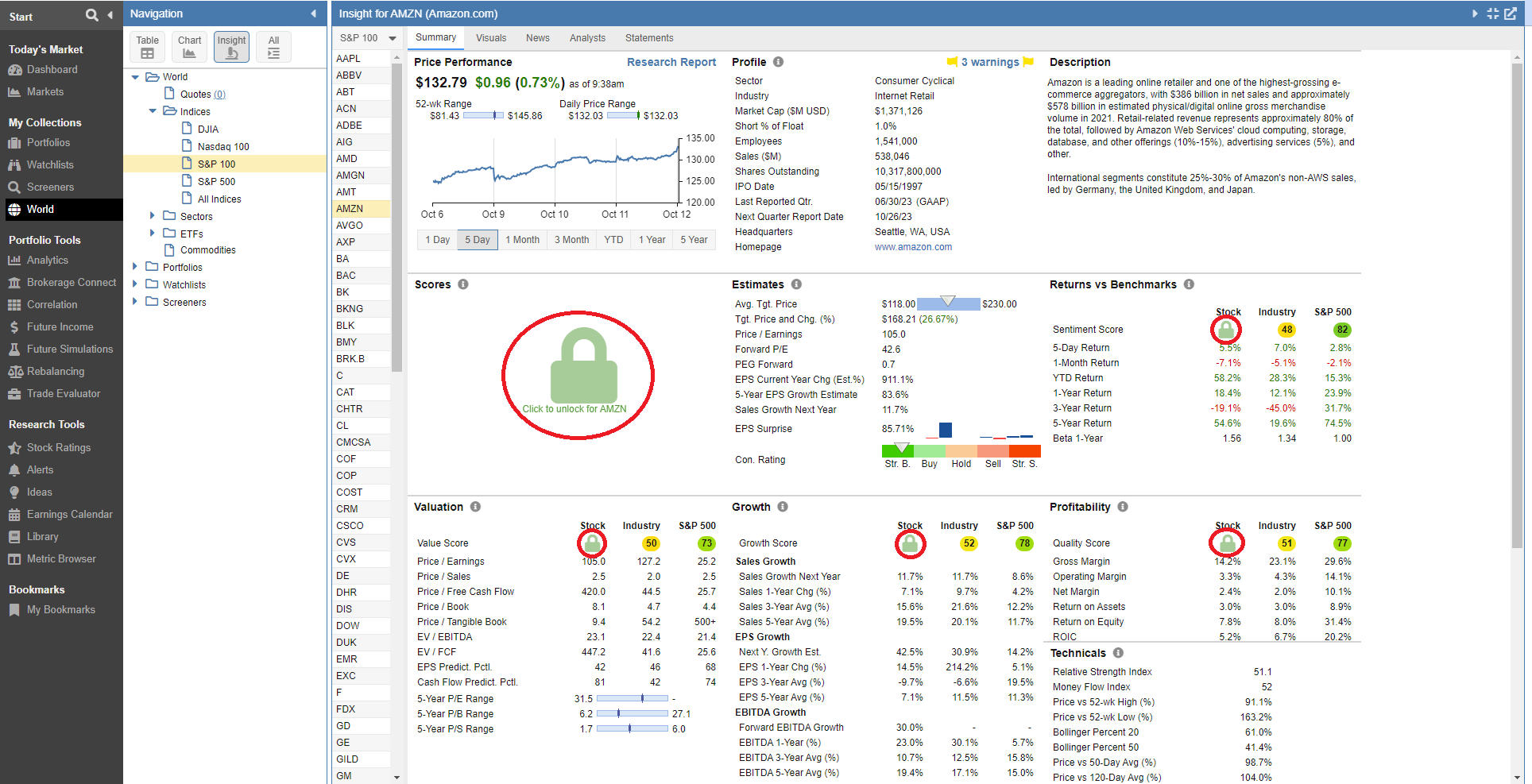Open the Research Report link
Image resolution: width=1532 pixels, height=784 pixels.
pyautogui.click(x=671, y=62)
